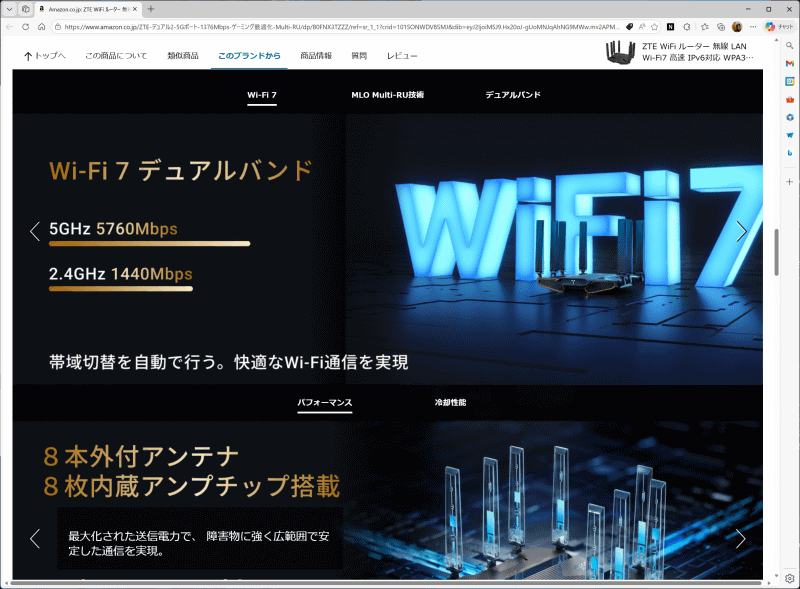Launch Bing from the sidebar icons

(790, 155)
